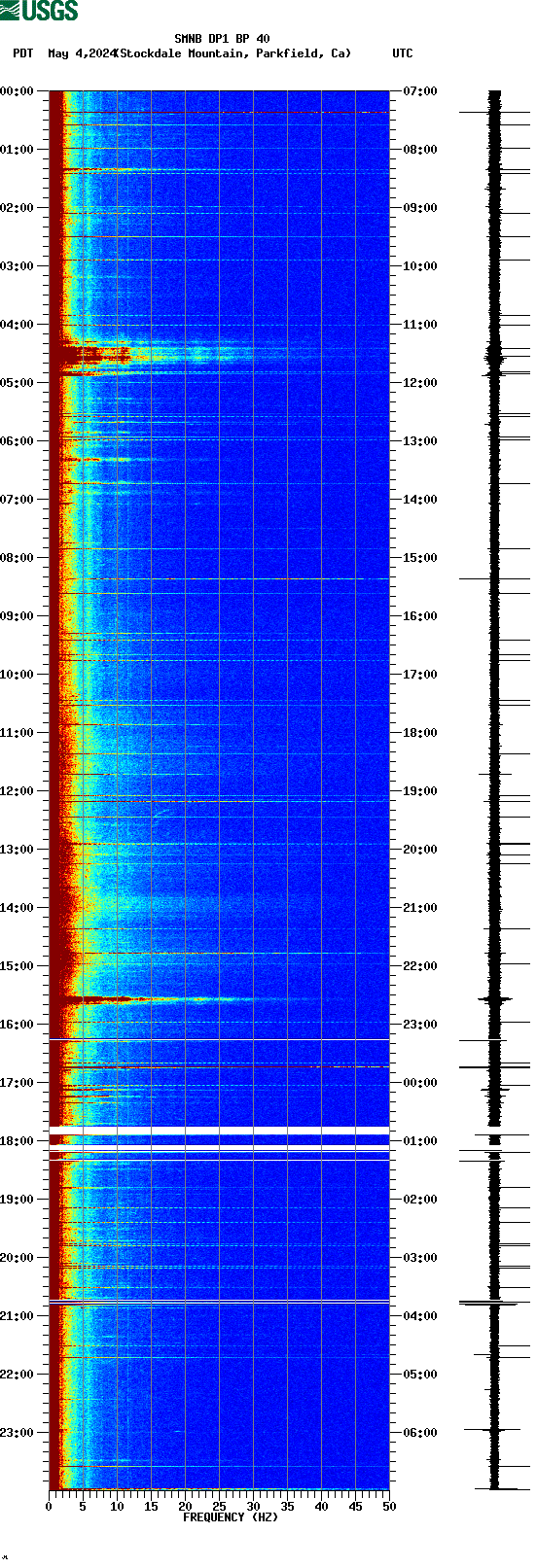Click the USGS logo
Viewport: 537px width, 1568px height.
39,11
